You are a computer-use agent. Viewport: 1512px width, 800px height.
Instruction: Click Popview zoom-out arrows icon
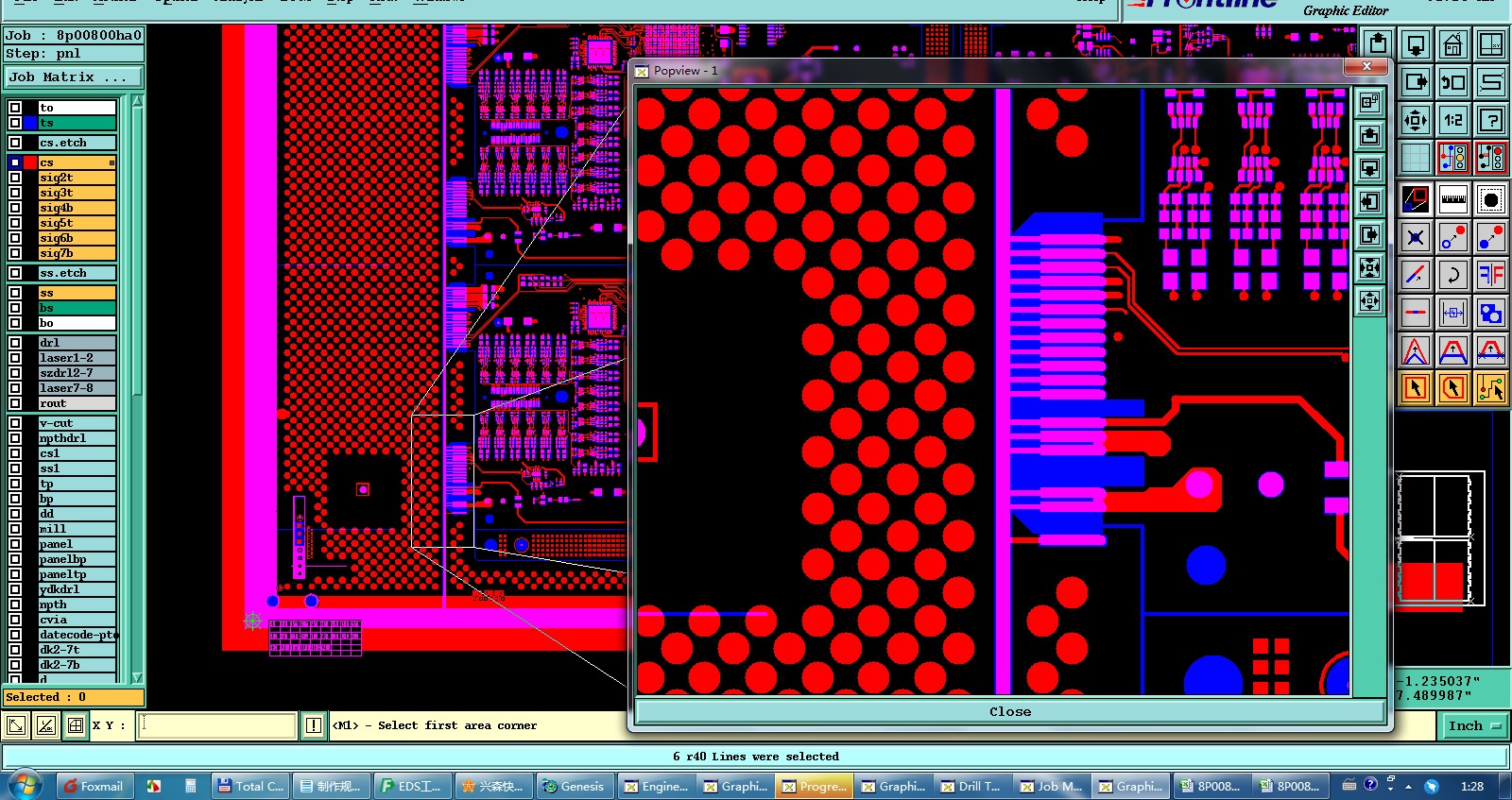pos(1369,301)
